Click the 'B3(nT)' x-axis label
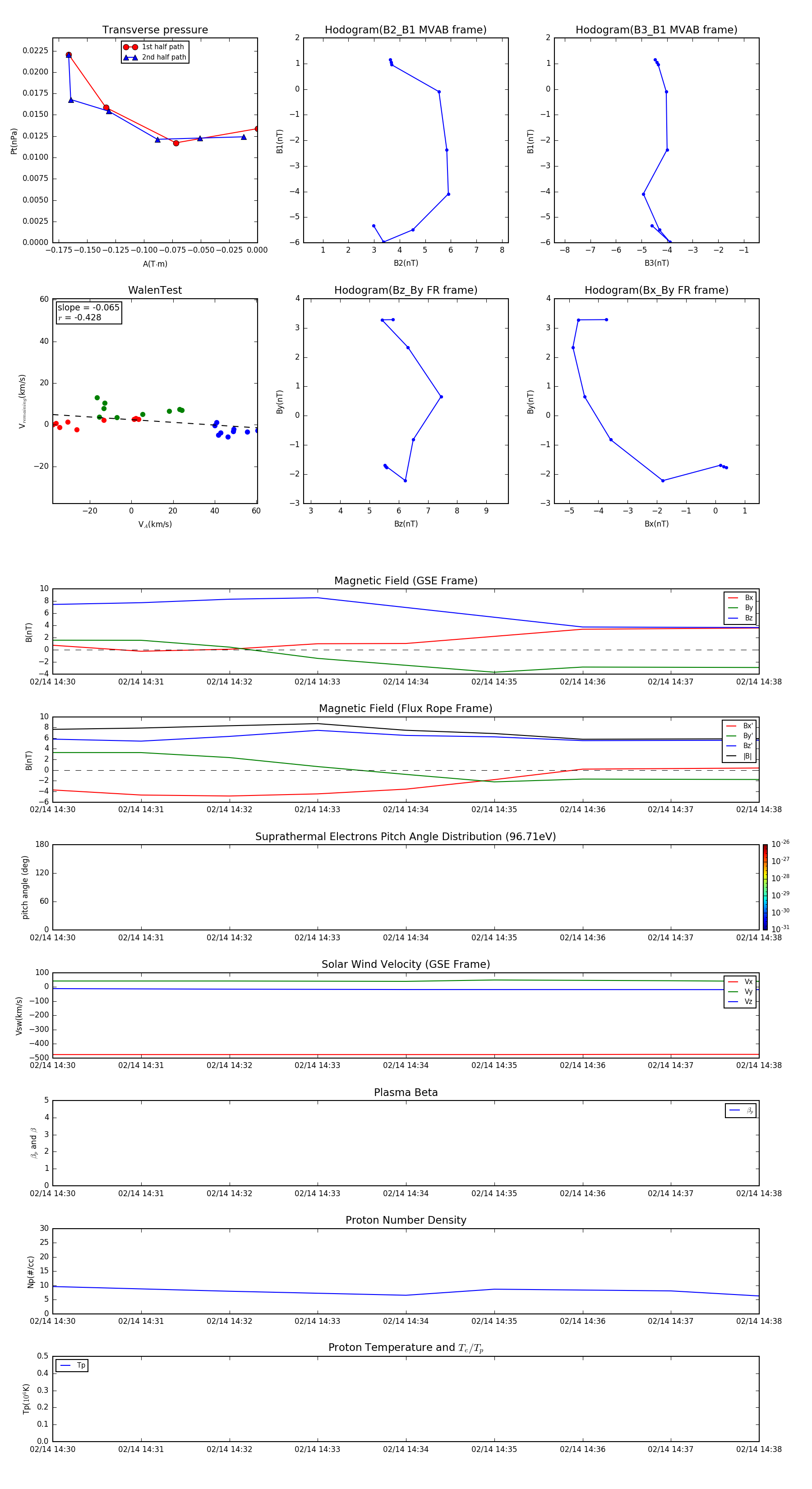 click(x=656, y=263)
